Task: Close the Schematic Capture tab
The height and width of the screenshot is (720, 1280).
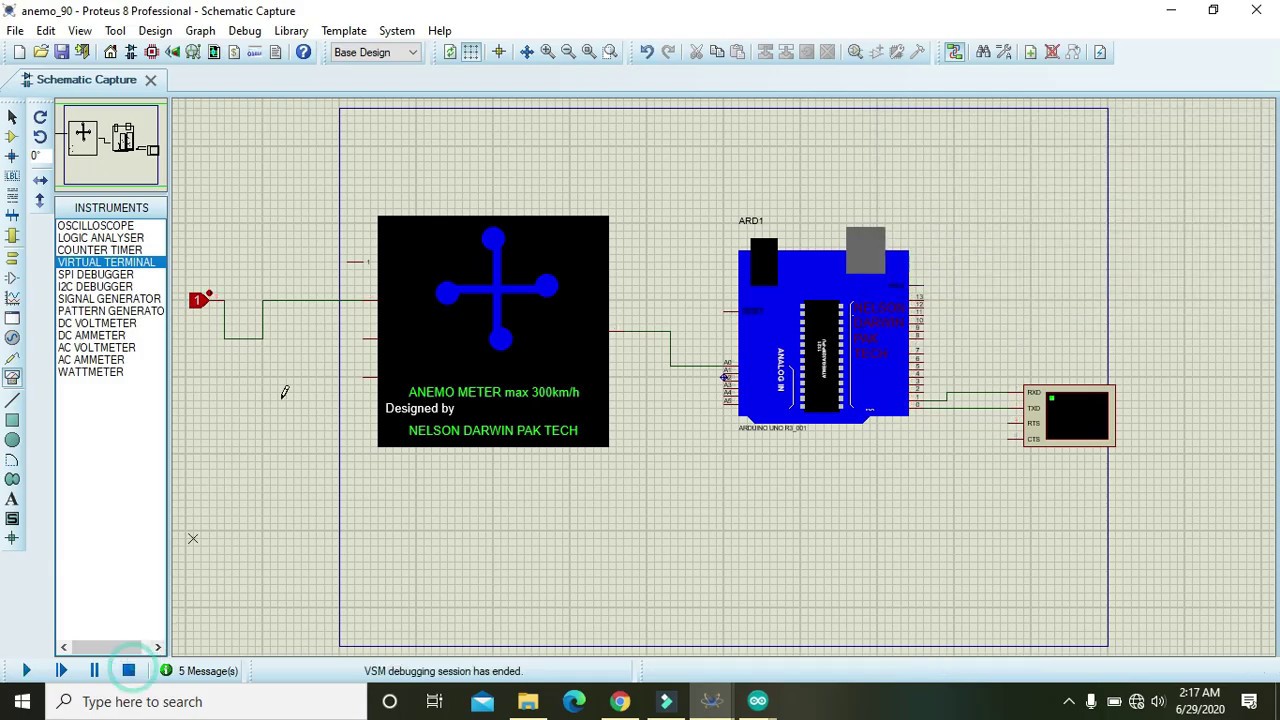Action: 151,80
